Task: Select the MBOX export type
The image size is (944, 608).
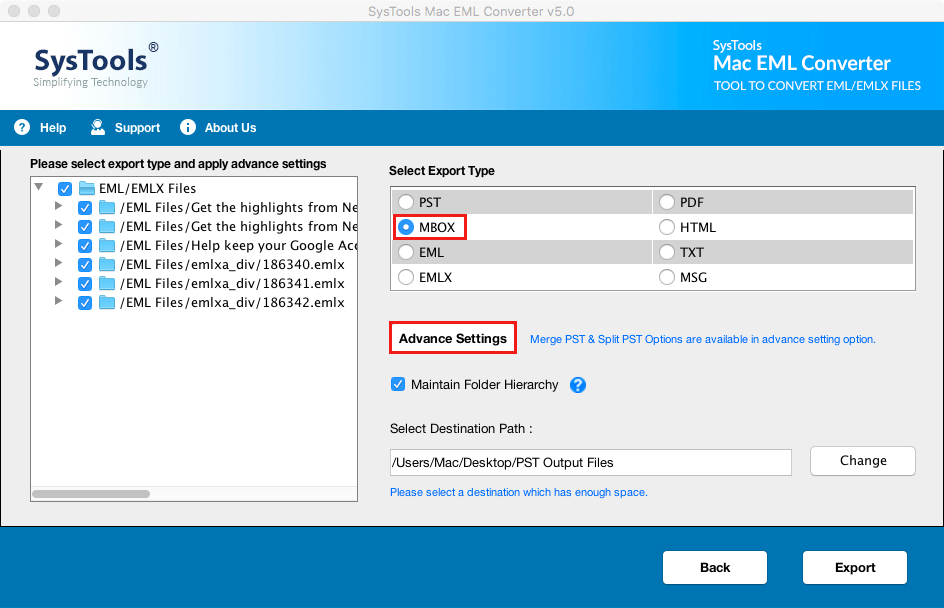Action: (406, 227)
